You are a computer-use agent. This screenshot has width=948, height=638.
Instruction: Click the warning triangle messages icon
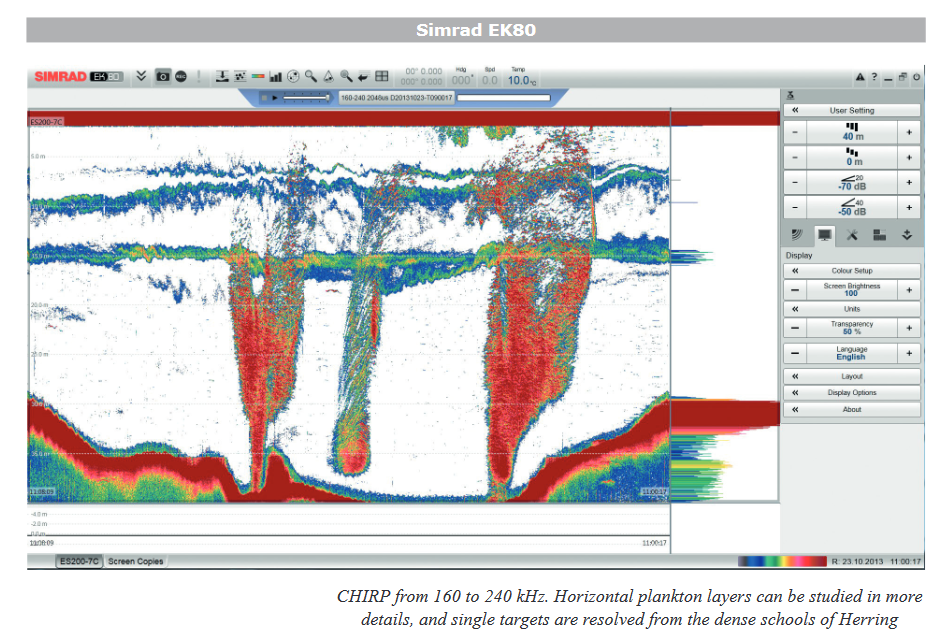(x=860, y=77)
